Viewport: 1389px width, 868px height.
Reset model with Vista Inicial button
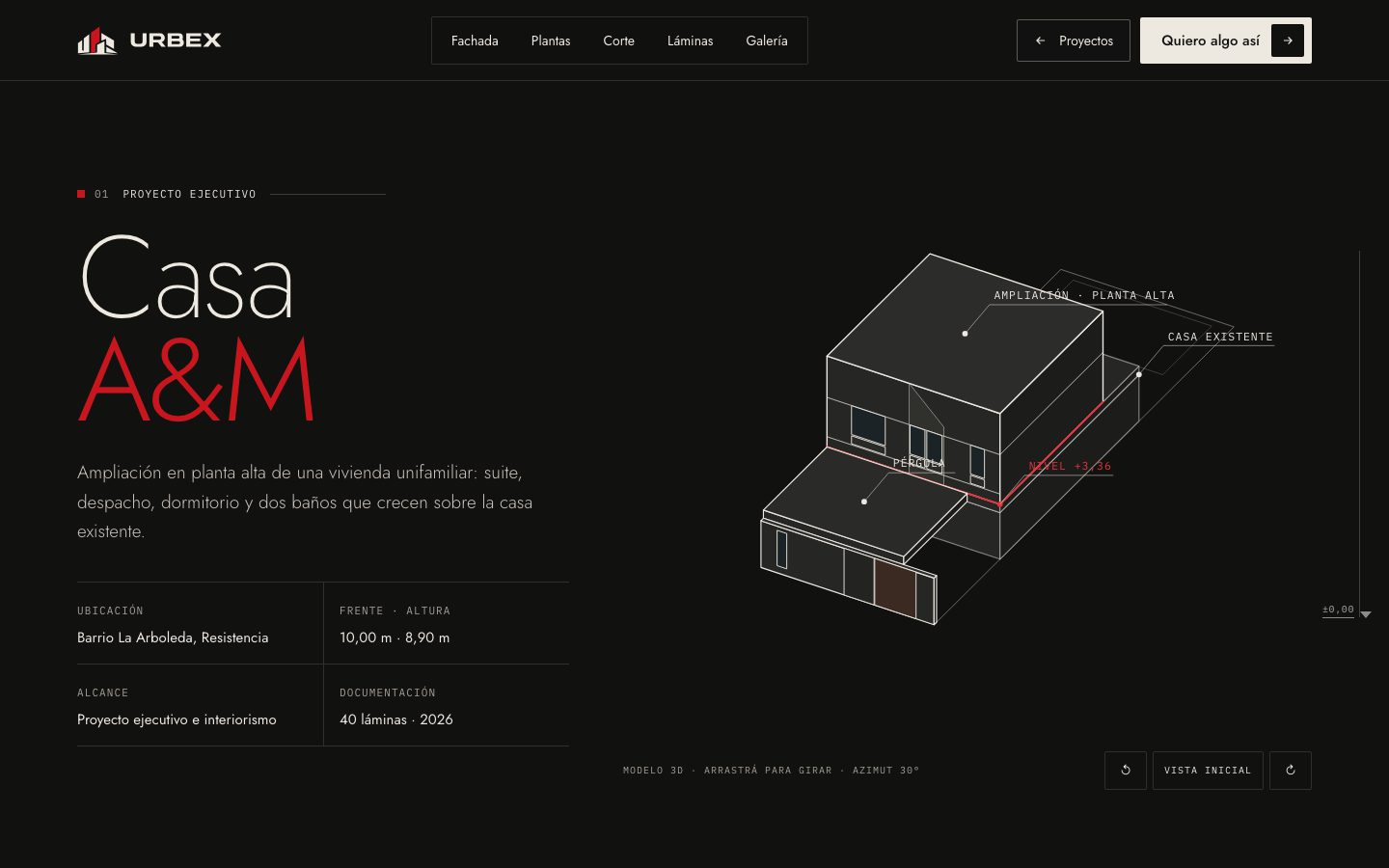tap(1208, 771)
